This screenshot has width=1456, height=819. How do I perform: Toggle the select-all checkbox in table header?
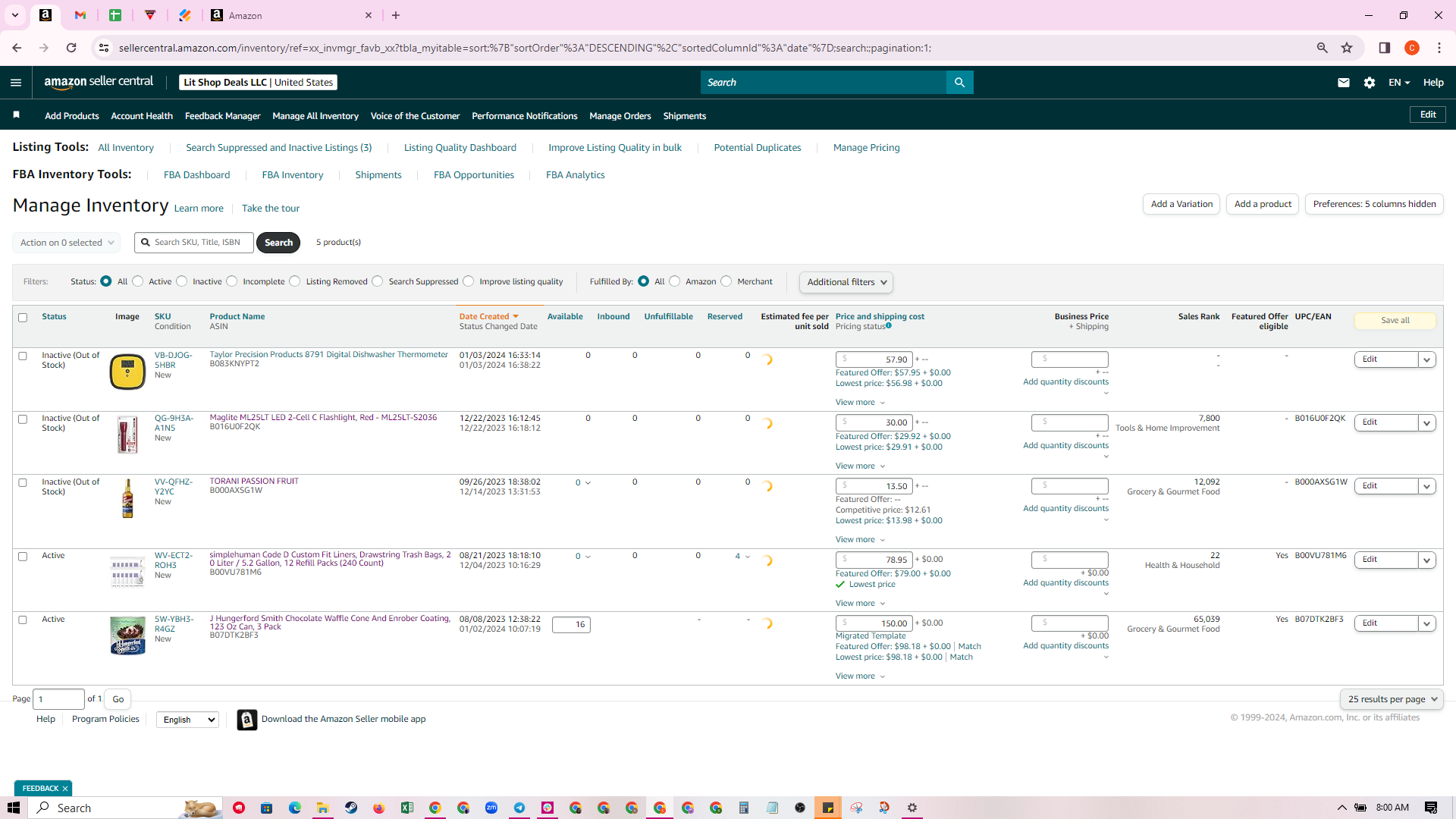[23, 318]
